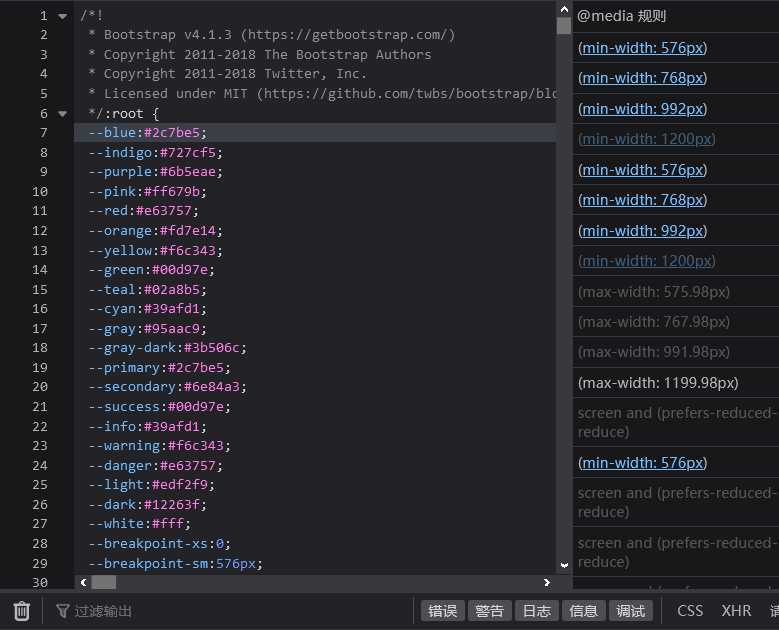Click the --secondary:#6e84a3 declaration
The height and width of the screenshot is (630, 779).
tap(167, 387)
